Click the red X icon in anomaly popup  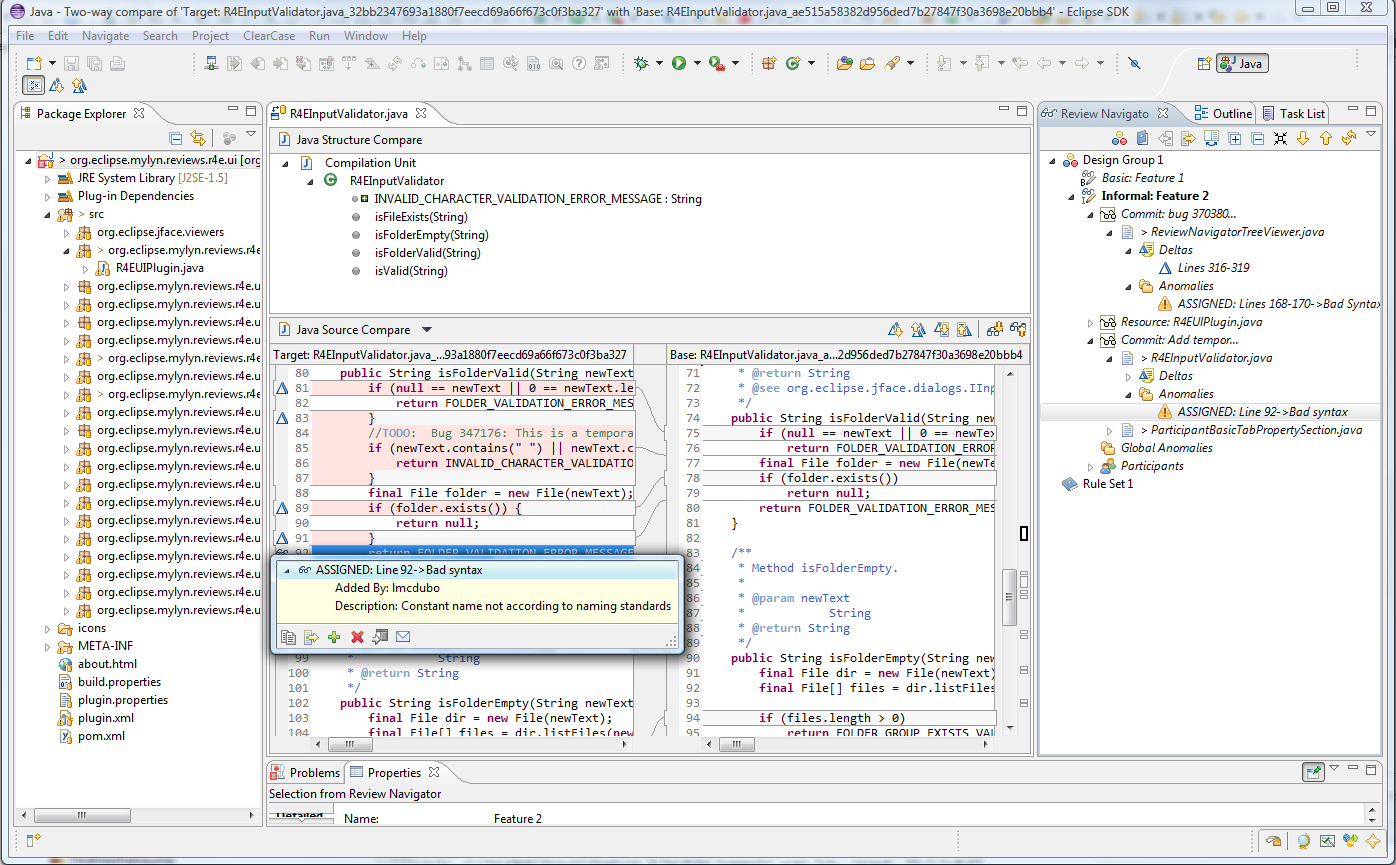coord(357,637)
